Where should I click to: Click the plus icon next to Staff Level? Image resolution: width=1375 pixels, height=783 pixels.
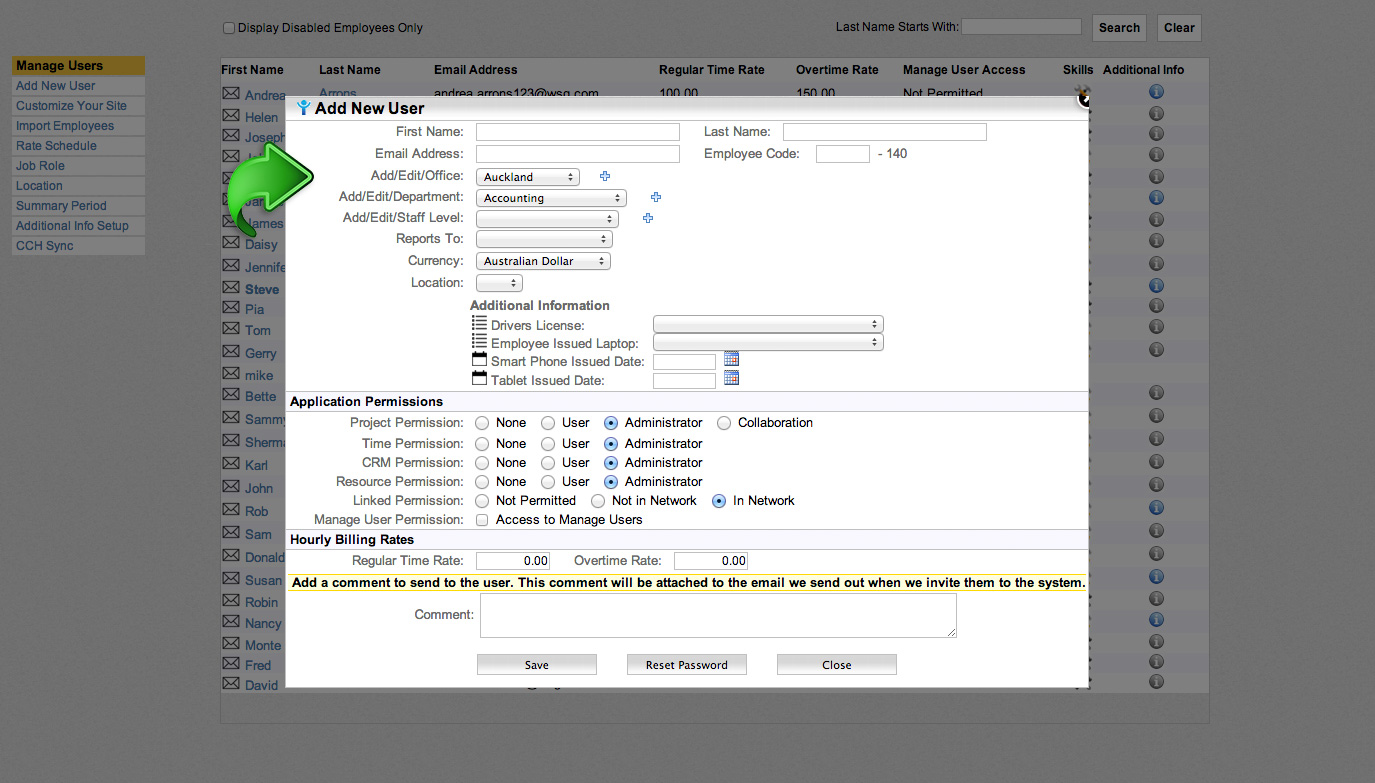click(648, 218)
